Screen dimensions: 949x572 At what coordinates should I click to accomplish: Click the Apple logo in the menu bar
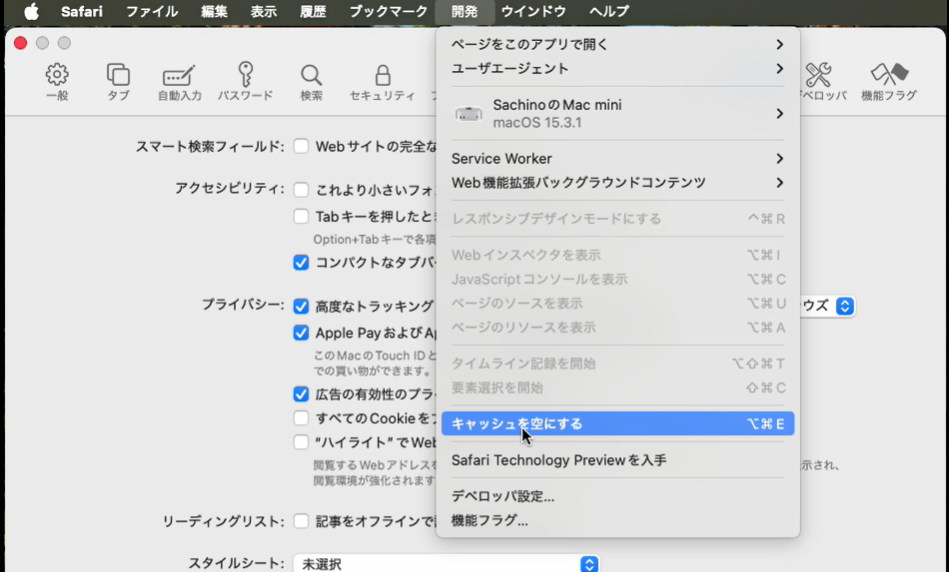31,12
